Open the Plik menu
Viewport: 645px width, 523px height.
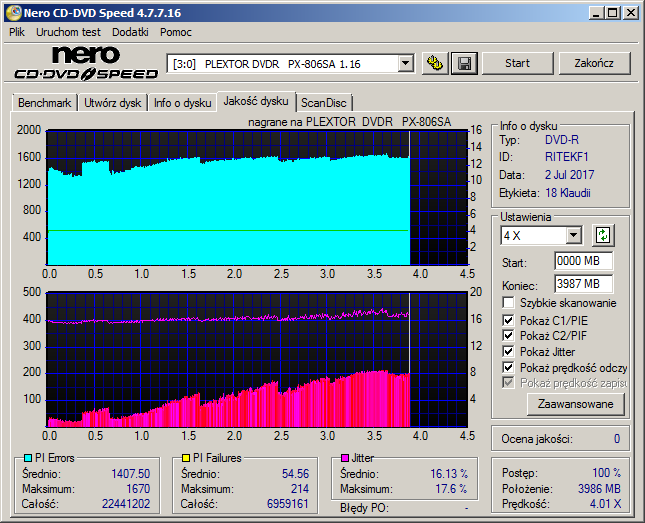tap(17, 32)
